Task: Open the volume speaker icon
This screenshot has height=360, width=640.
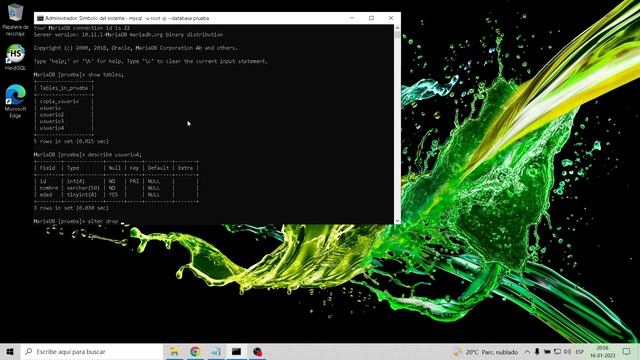Action: [x=567, y=352]
